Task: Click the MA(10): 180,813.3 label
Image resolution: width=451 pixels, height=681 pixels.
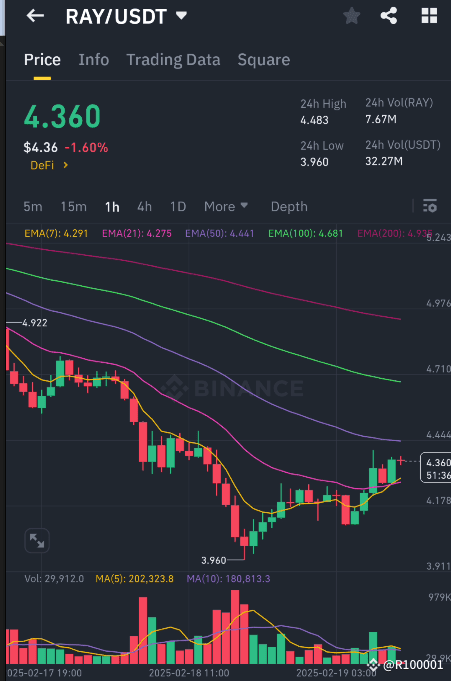Action: 228,579
